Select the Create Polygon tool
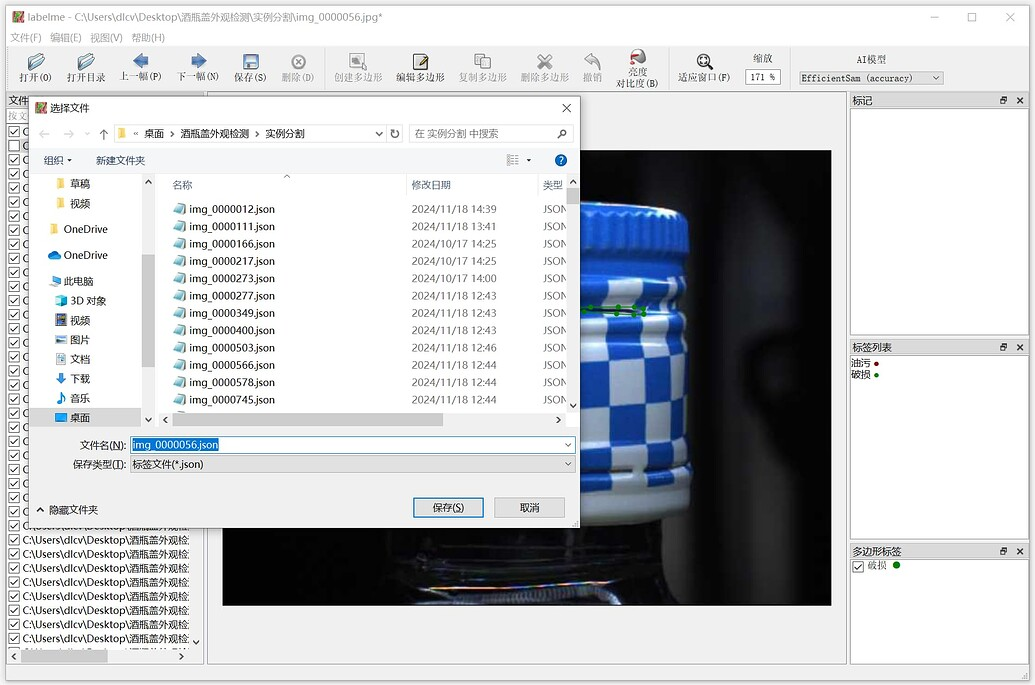Image resolution: width=1035 pixels, height=685 pixels. 358,61
